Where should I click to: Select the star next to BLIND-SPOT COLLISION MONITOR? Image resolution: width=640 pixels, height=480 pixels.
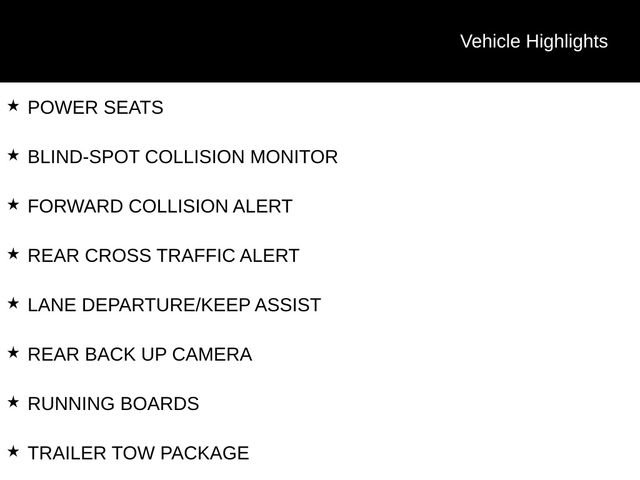(x=13, y=155)
